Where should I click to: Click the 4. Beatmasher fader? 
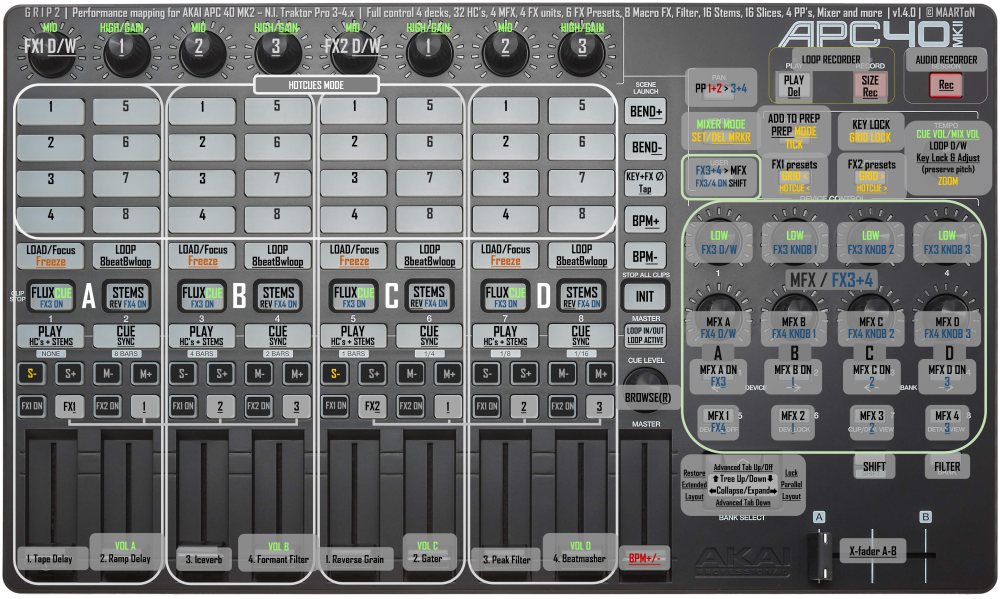point(579,552)
